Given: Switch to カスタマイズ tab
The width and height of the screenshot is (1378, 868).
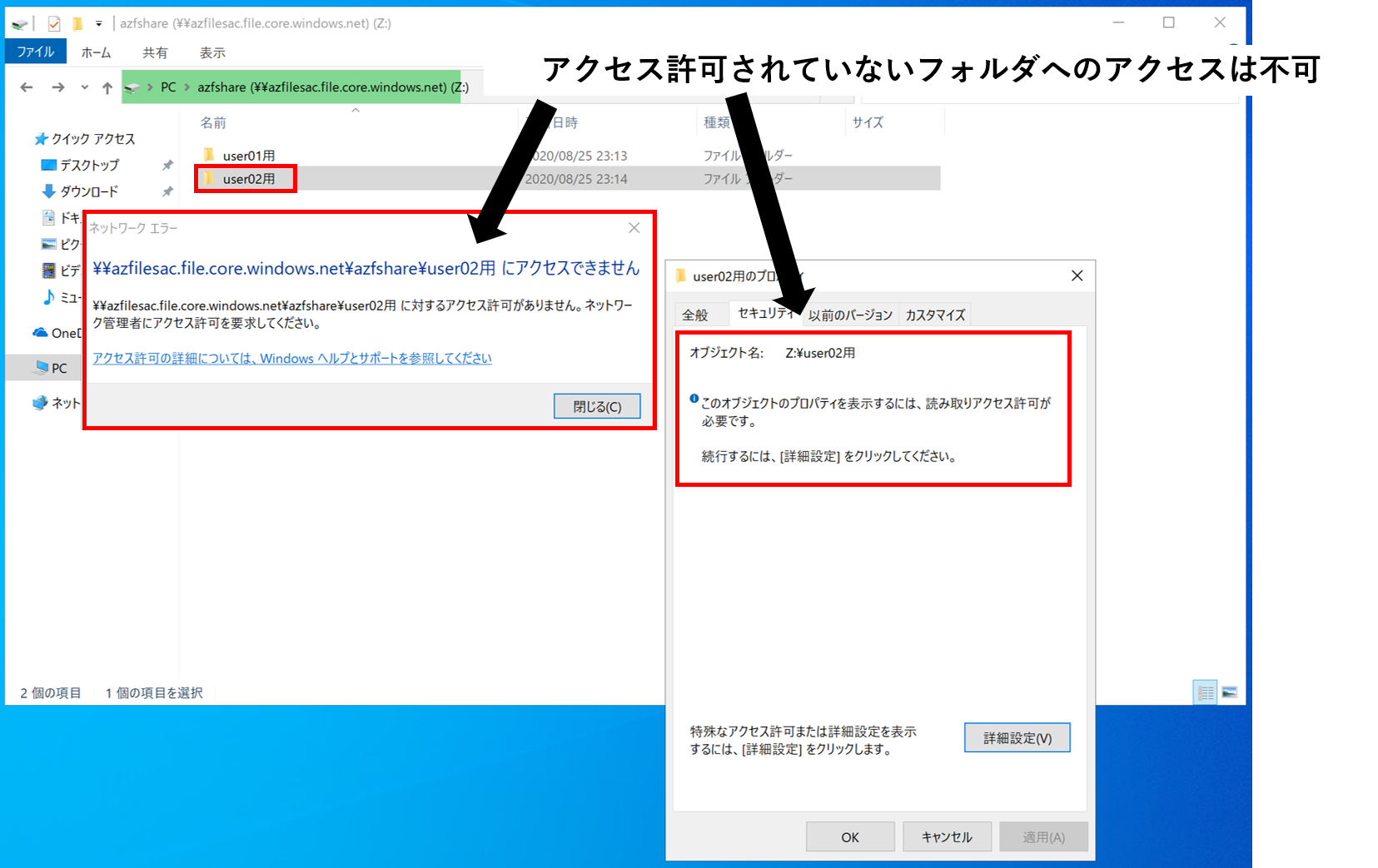Looking at the screenshot, I should pyautogui.click(x=935, y=315).
